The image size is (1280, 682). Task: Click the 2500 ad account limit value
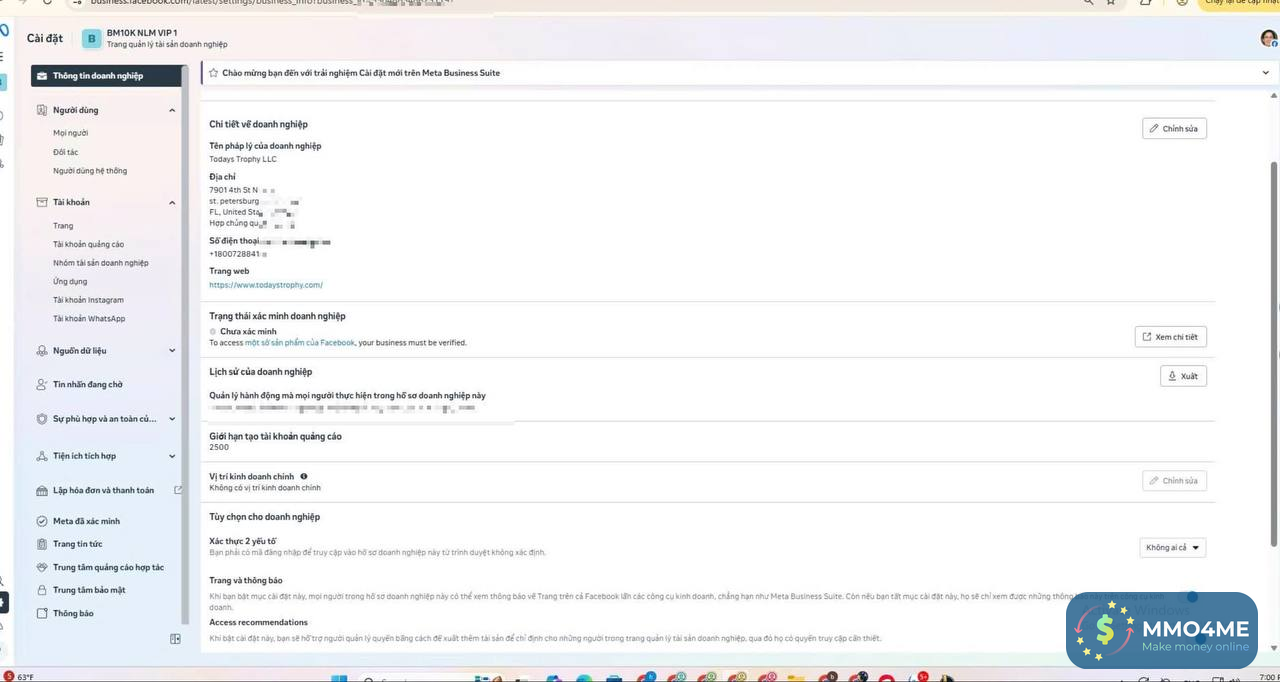pos(219,447)
